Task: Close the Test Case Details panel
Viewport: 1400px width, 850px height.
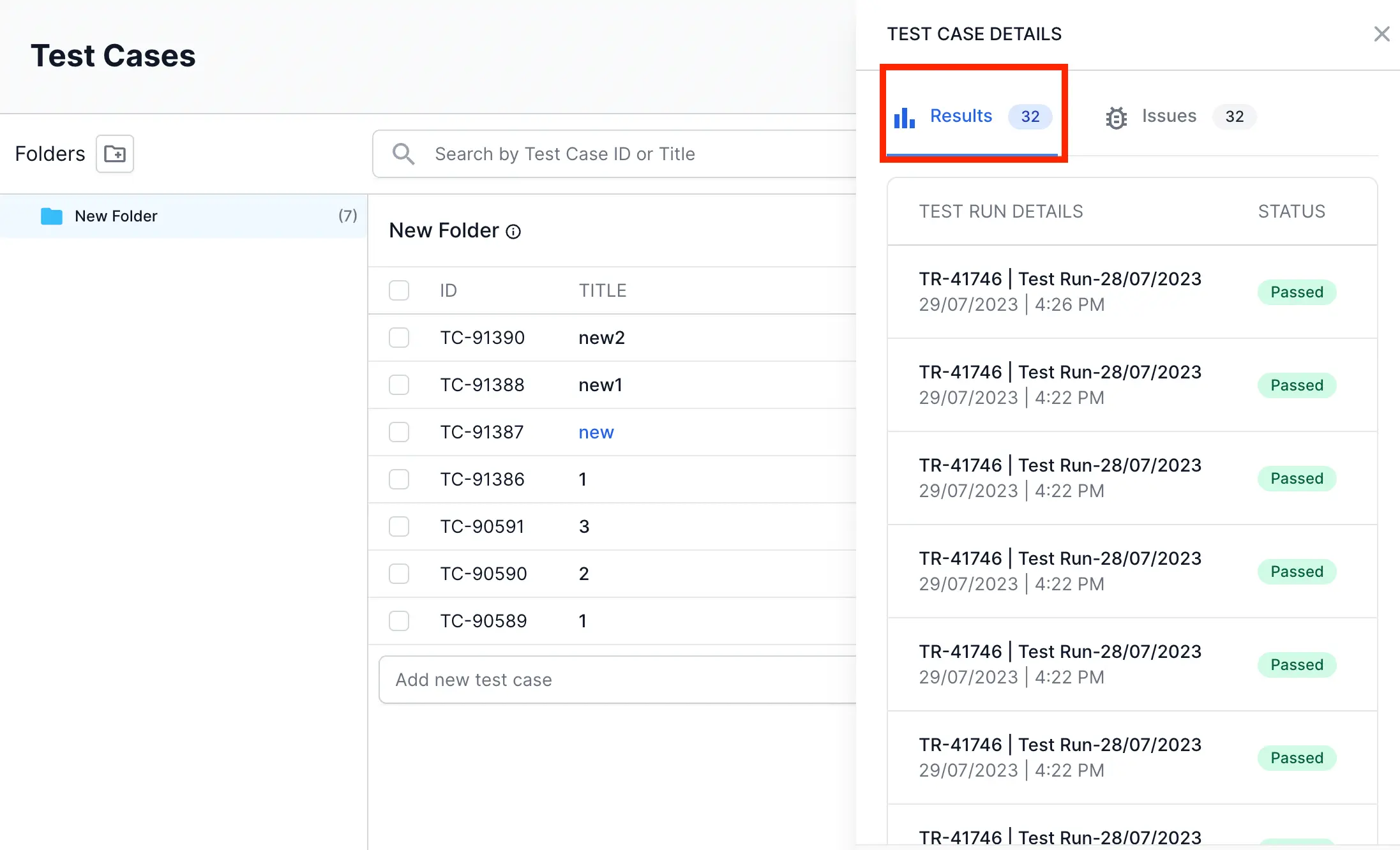Action: (1381, 34)
